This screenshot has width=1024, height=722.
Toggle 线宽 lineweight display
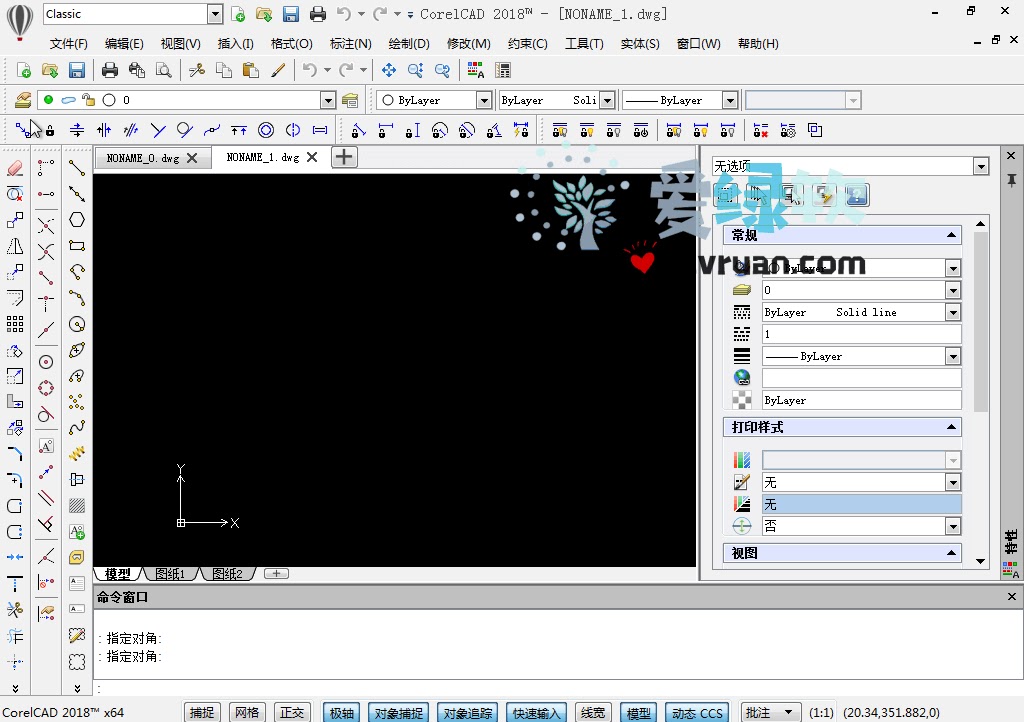593,713
